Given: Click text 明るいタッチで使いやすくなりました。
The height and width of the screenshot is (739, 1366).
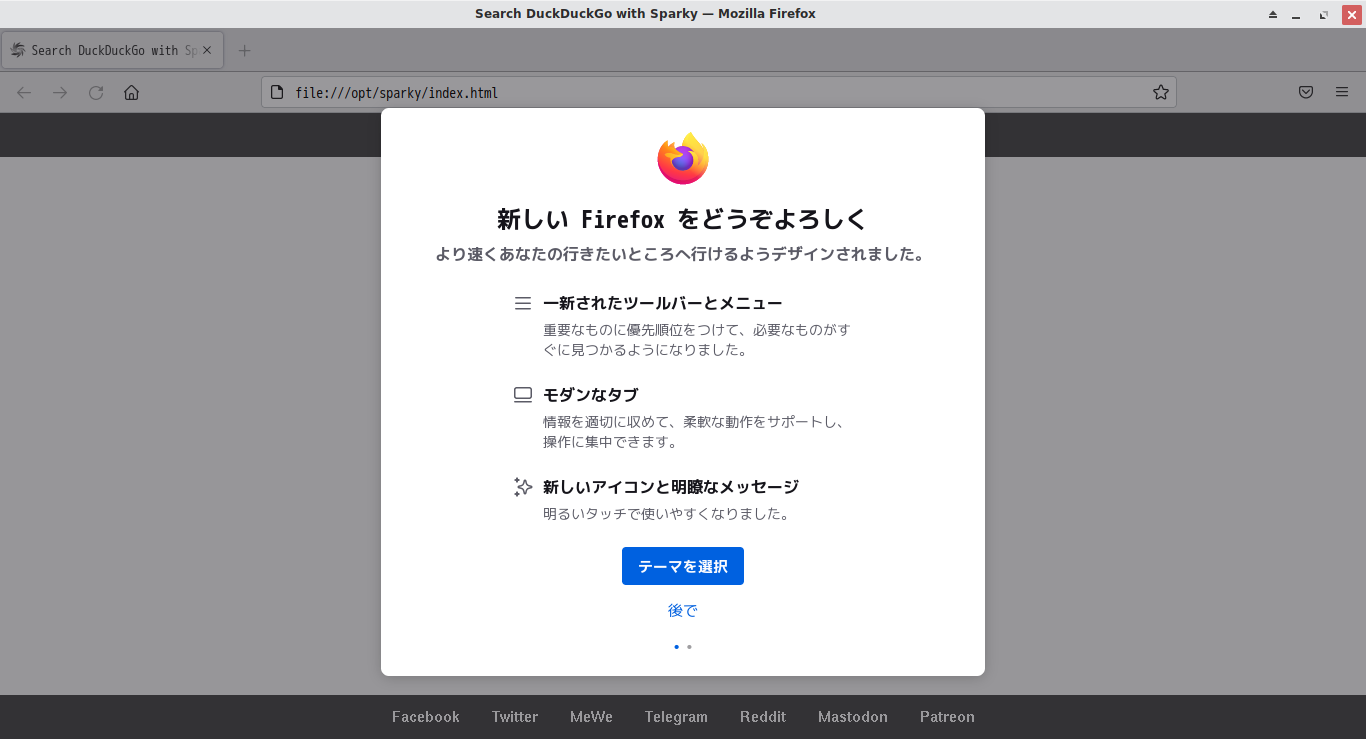Looking at the screenshot, I should pos(667,514).
